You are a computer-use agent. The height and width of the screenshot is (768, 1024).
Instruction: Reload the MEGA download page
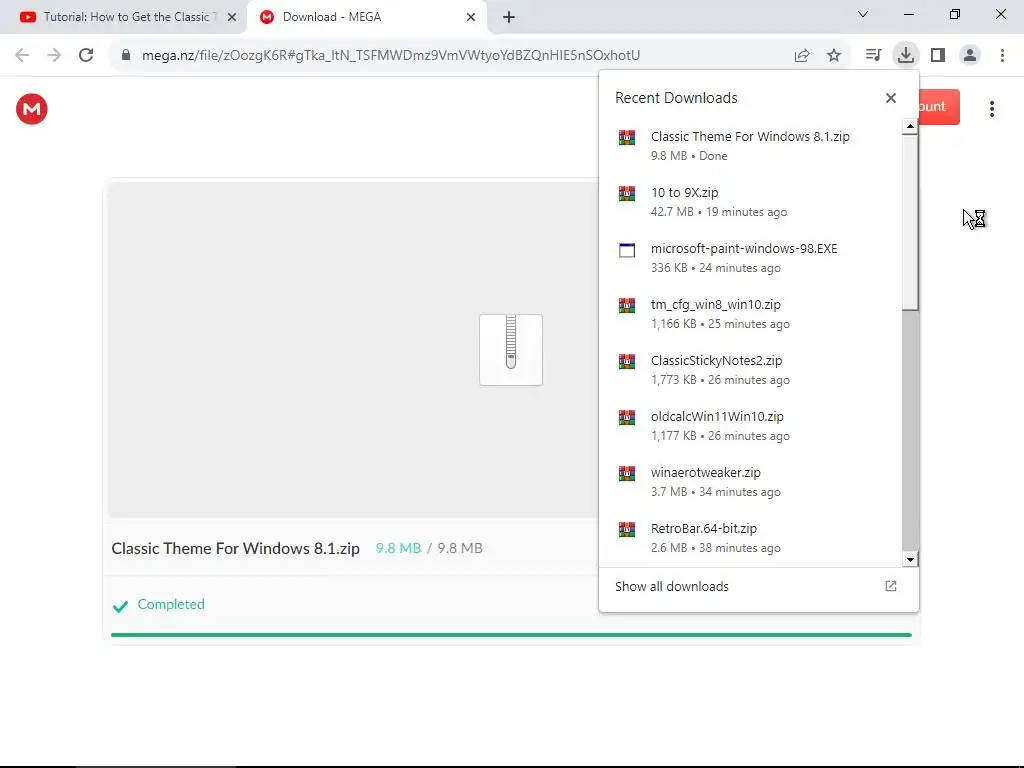[x=86, y=55]
